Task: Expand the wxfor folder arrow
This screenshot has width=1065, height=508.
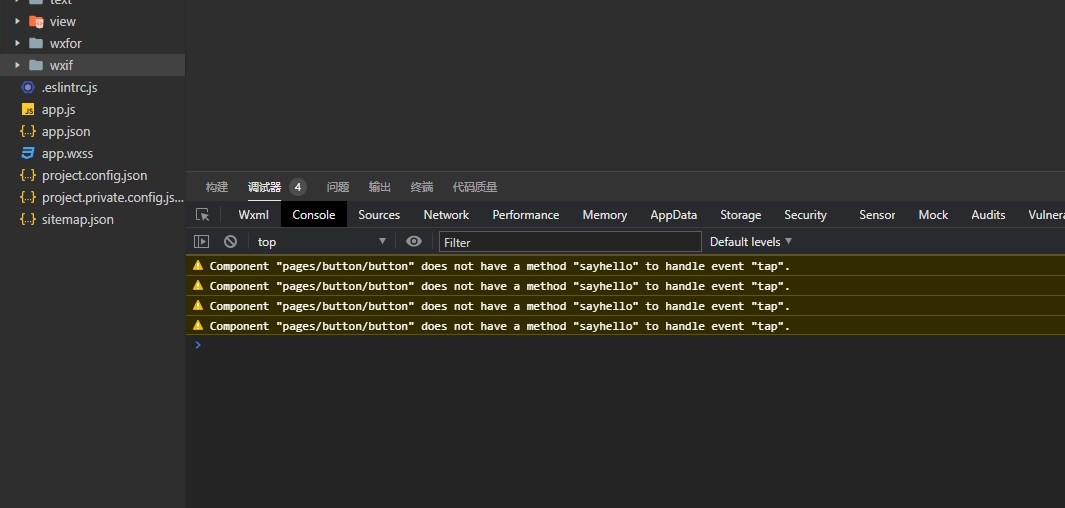Action: coord(18,44)
